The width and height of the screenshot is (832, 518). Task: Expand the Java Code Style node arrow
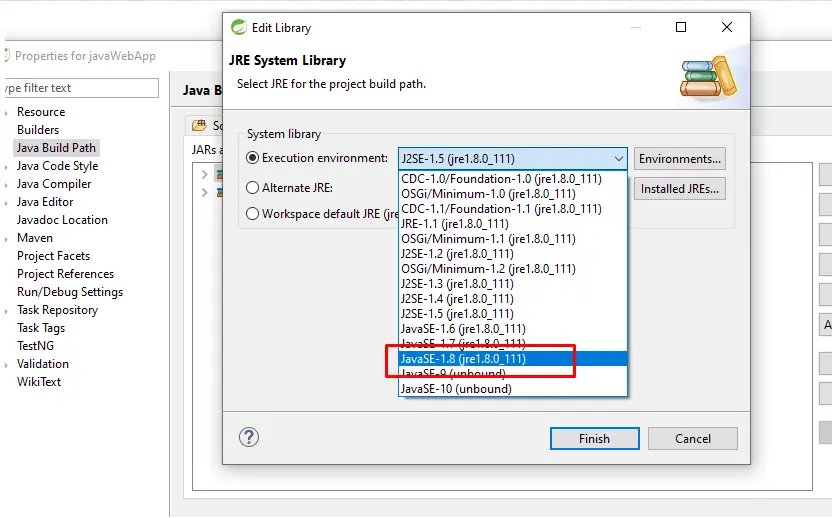[6, 167]
